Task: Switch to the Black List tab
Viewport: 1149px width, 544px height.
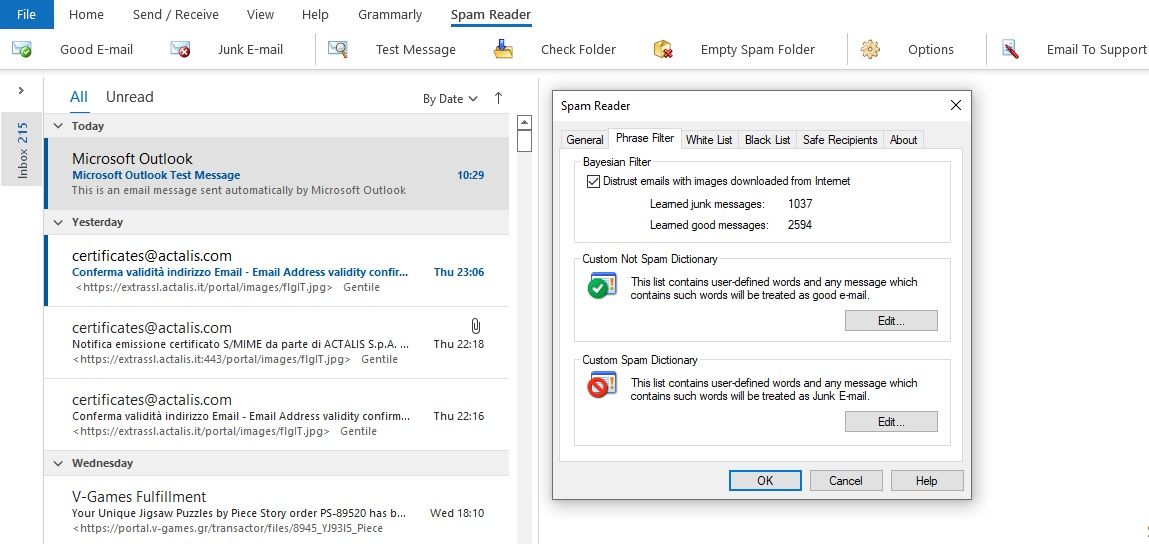Action: (767, 140)
